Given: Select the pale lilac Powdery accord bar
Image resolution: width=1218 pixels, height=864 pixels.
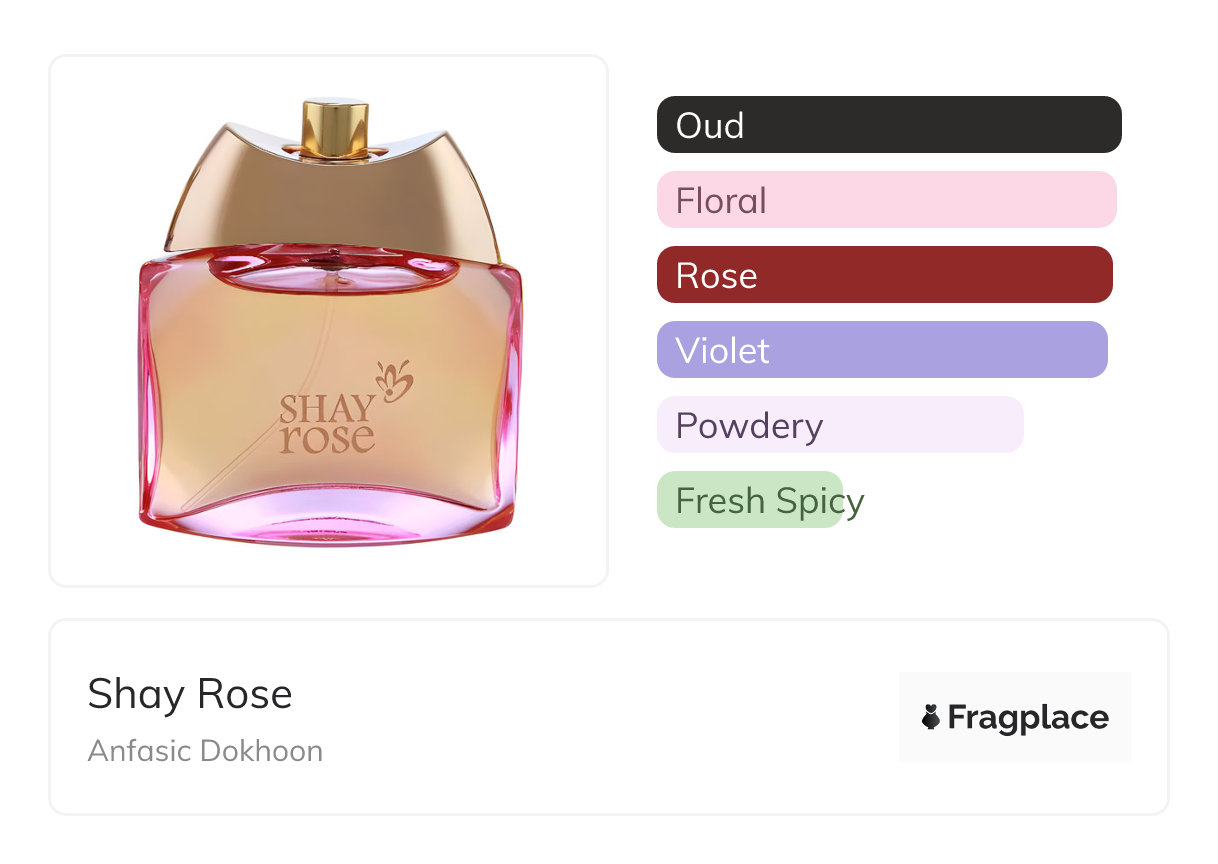Looking at the screenshot, I should click(840, 425).
